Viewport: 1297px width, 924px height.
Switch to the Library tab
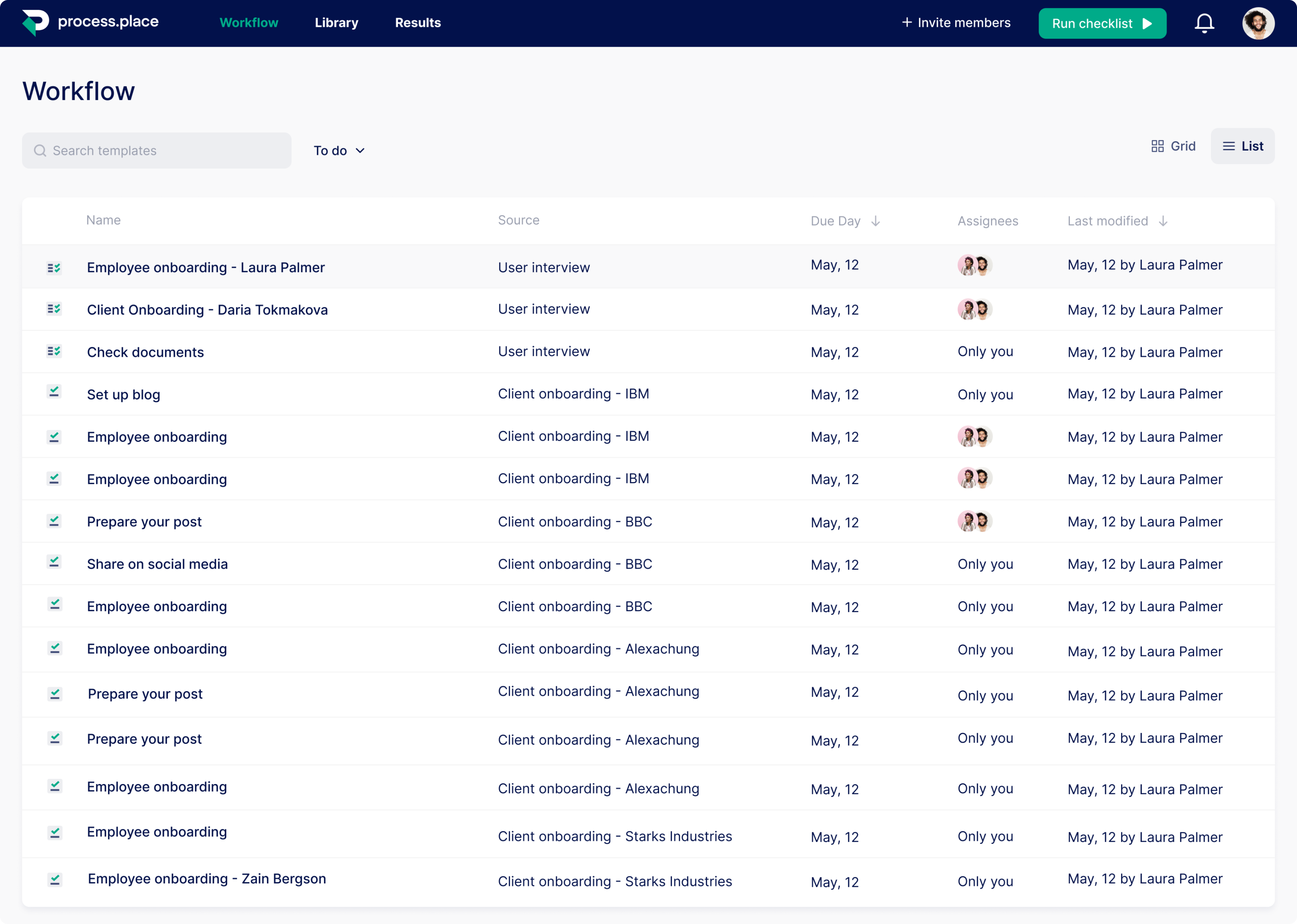pos(336,23)
